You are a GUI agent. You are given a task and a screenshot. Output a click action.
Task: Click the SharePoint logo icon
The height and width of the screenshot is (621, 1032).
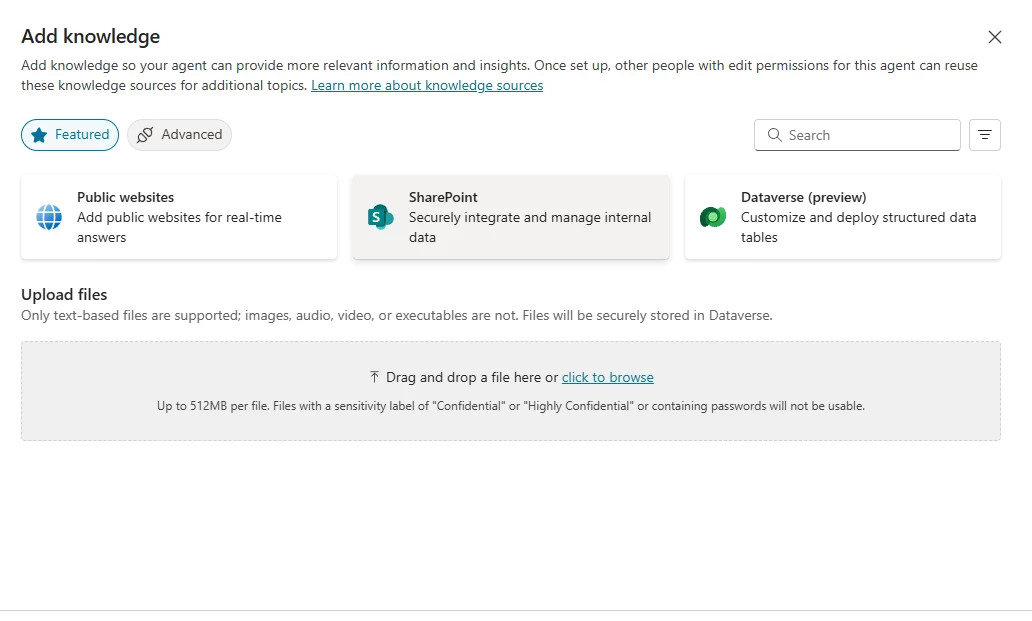[x=380, y=217]
